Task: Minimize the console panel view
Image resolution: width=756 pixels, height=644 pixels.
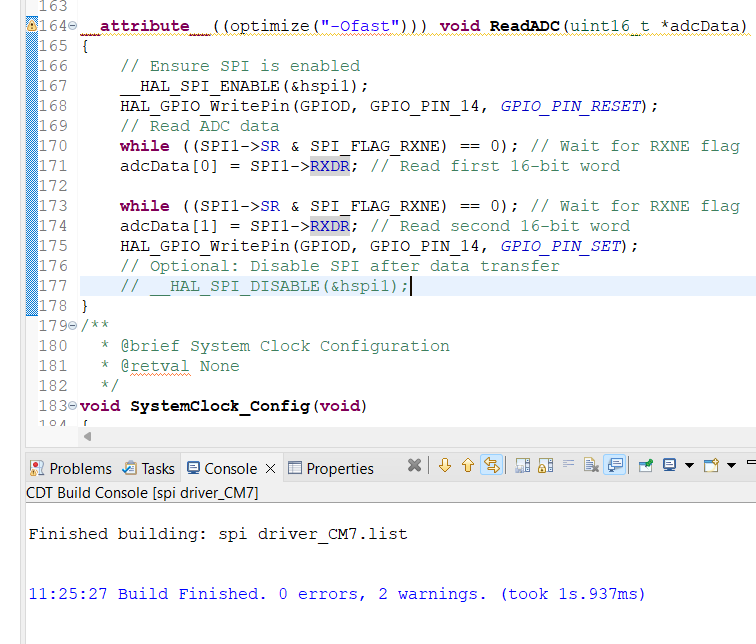Action: [x=751, y=463]
